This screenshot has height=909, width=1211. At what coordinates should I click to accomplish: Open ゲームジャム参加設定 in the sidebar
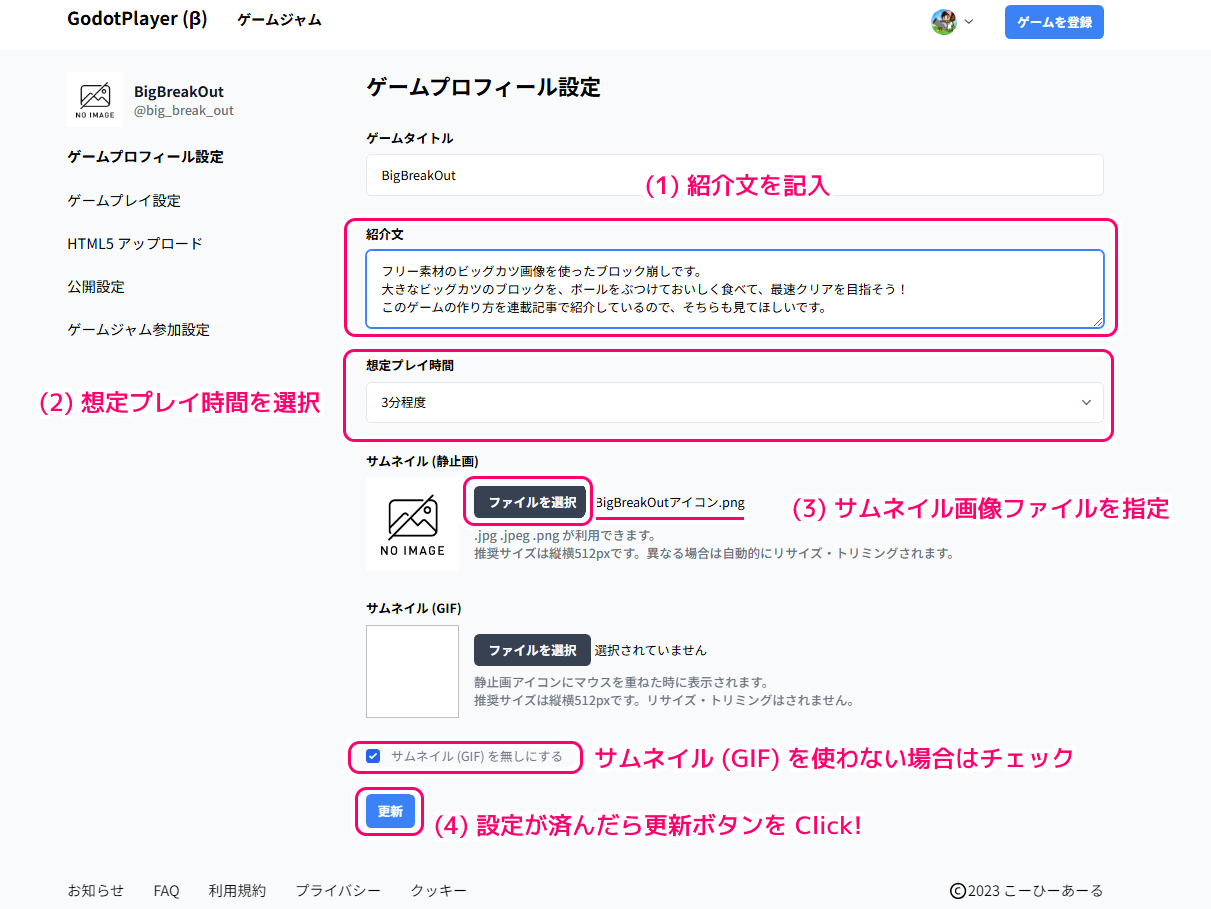click(138, 329)
